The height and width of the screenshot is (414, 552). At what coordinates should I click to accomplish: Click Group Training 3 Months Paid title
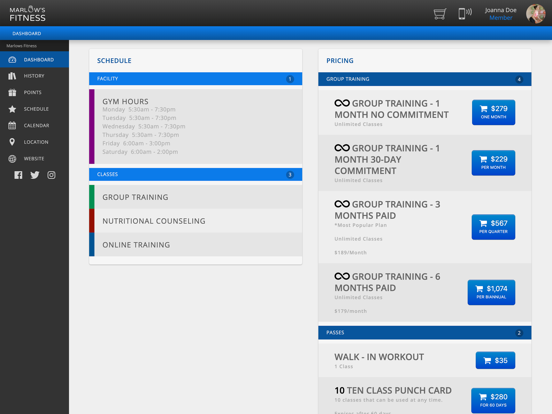387,210
